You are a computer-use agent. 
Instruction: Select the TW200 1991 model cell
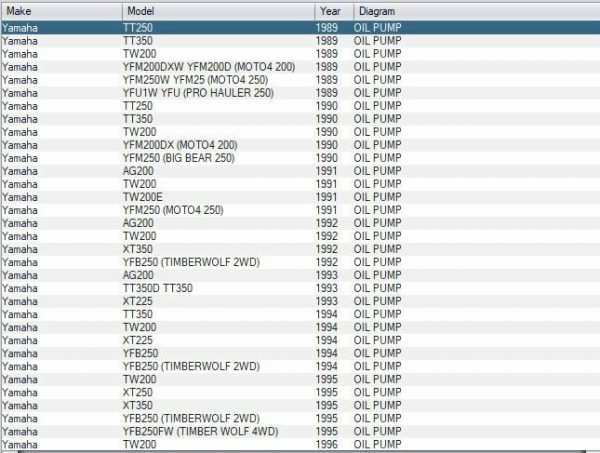point(140,184)
